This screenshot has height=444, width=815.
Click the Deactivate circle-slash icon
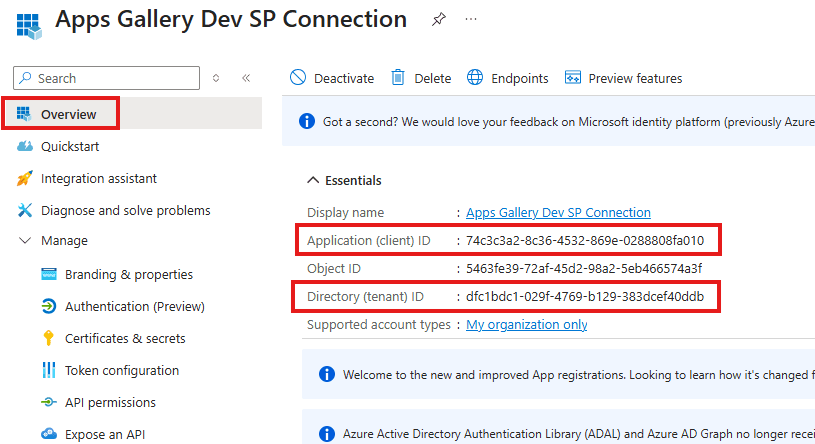[x=298, y=77]
